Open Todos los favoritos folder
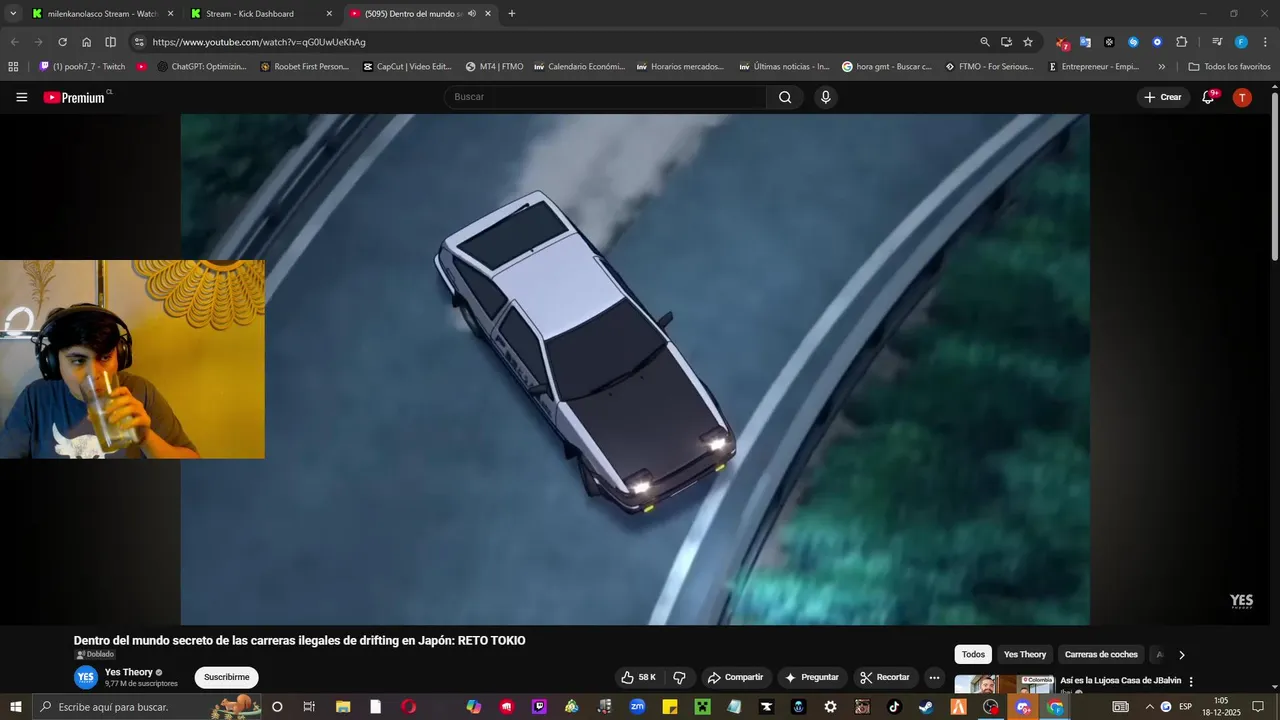1280x720 pixels. click(x=1229, y=67)
